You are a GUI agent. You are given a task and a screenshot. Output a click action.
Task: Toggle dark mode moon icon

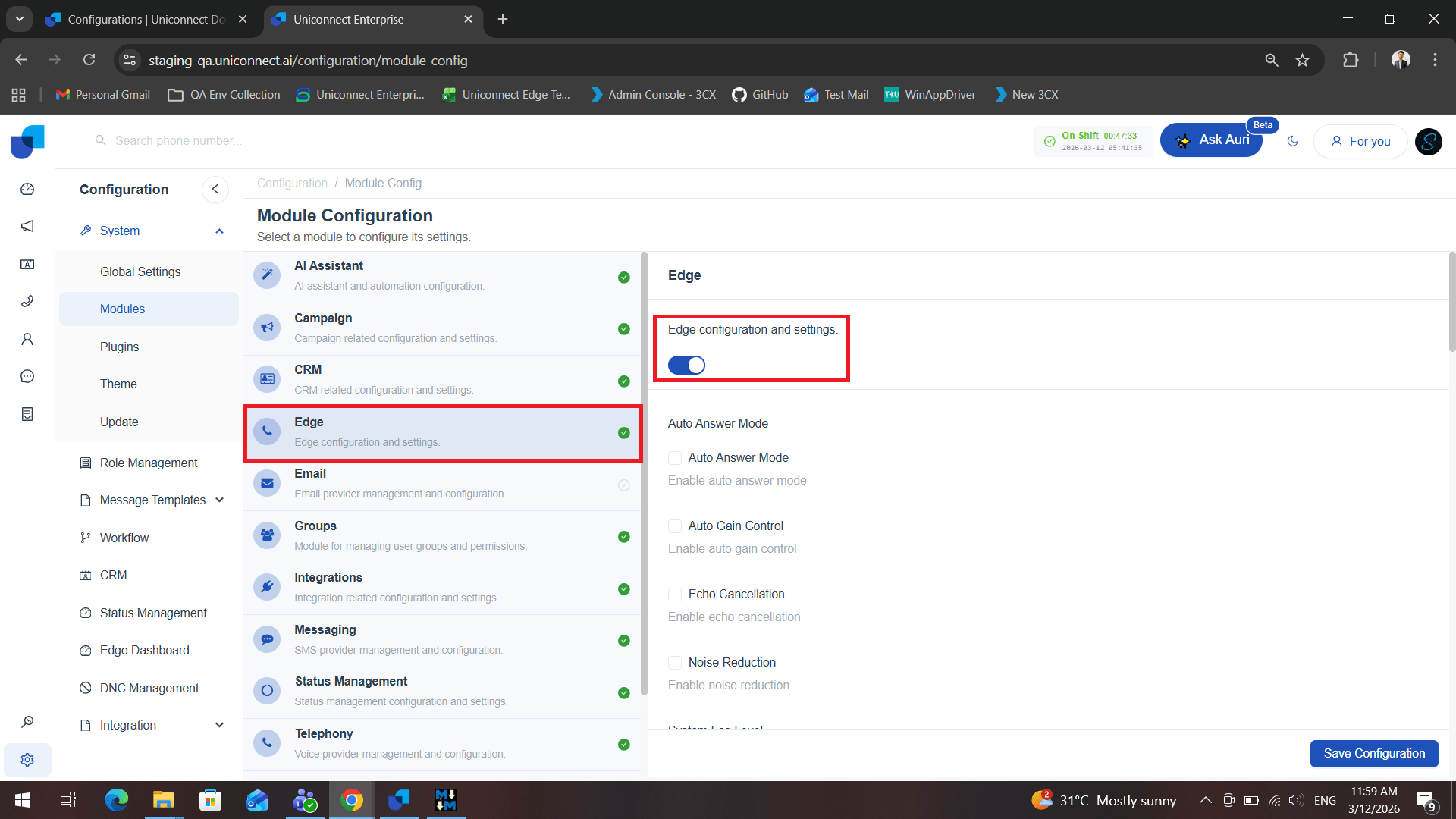pos(1293,141)
